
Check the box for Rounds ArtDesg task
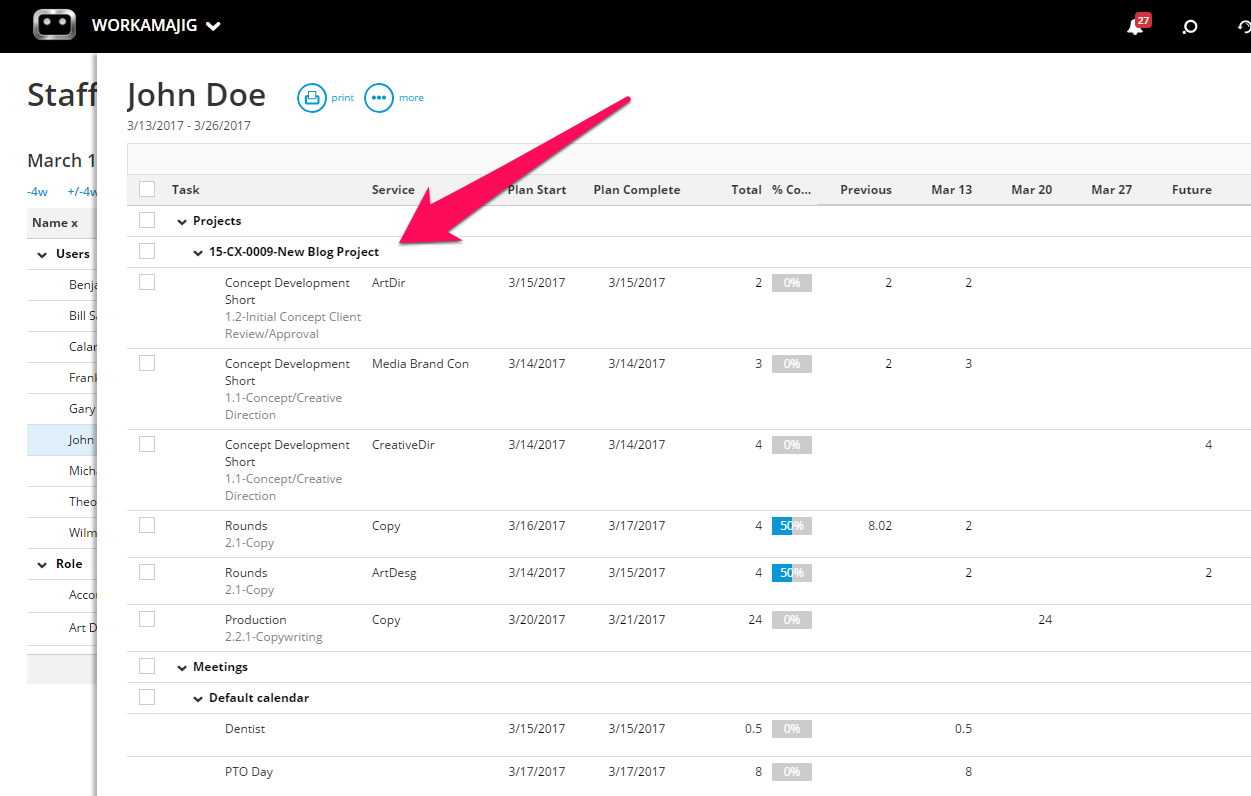[x=147, y=572]
